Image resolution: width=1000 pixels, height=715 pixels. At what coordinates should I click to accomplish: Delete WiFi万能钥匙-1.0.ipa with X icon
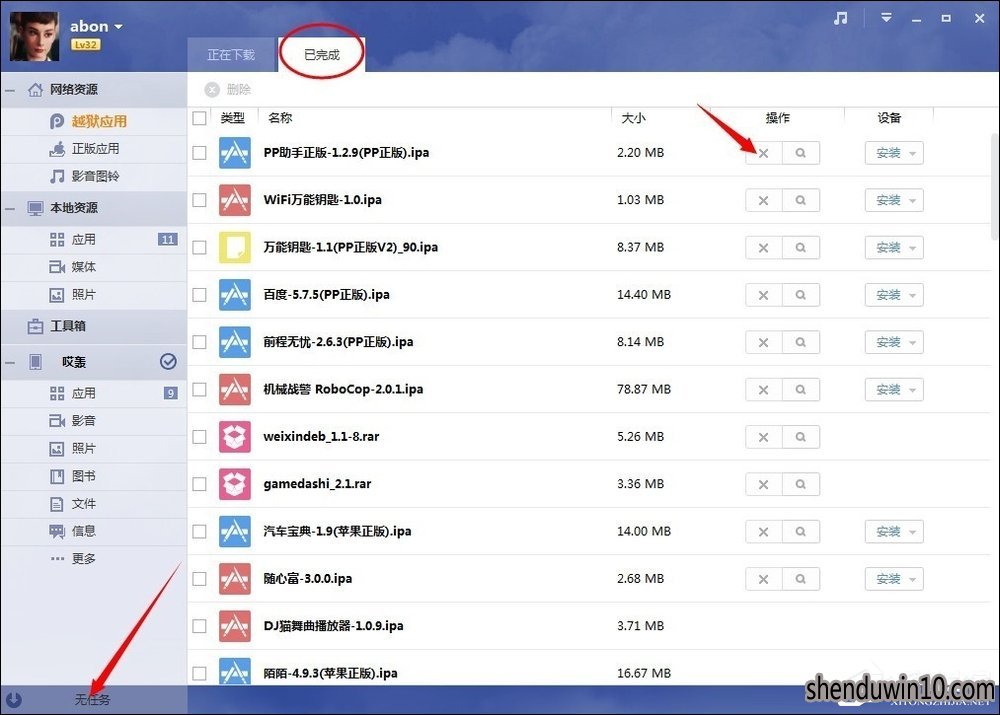(763, 200)
